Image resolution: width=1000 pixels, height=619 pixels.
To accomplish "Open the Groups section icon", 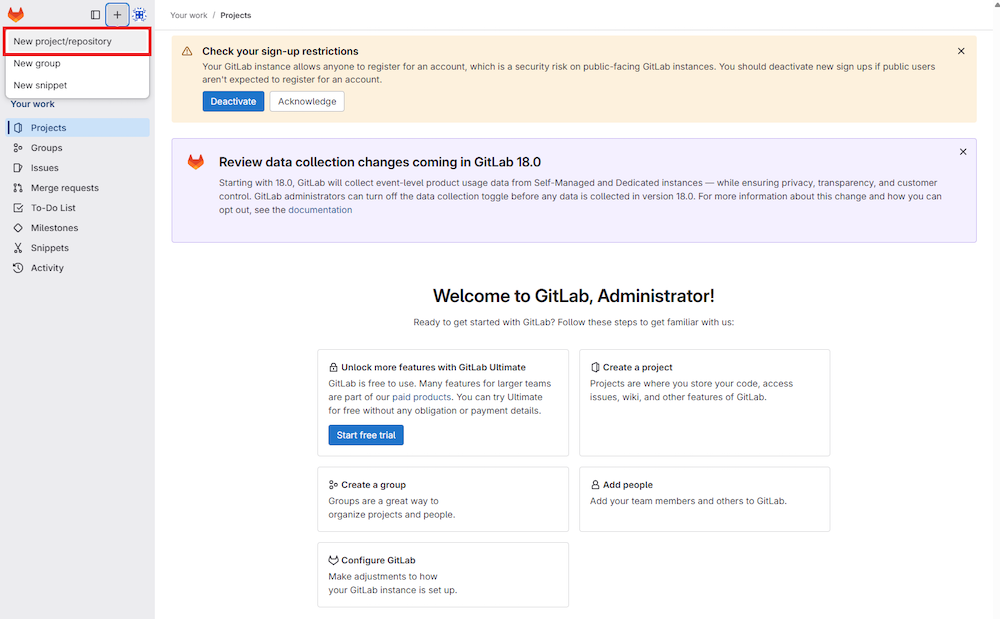I will coord(18,147).
